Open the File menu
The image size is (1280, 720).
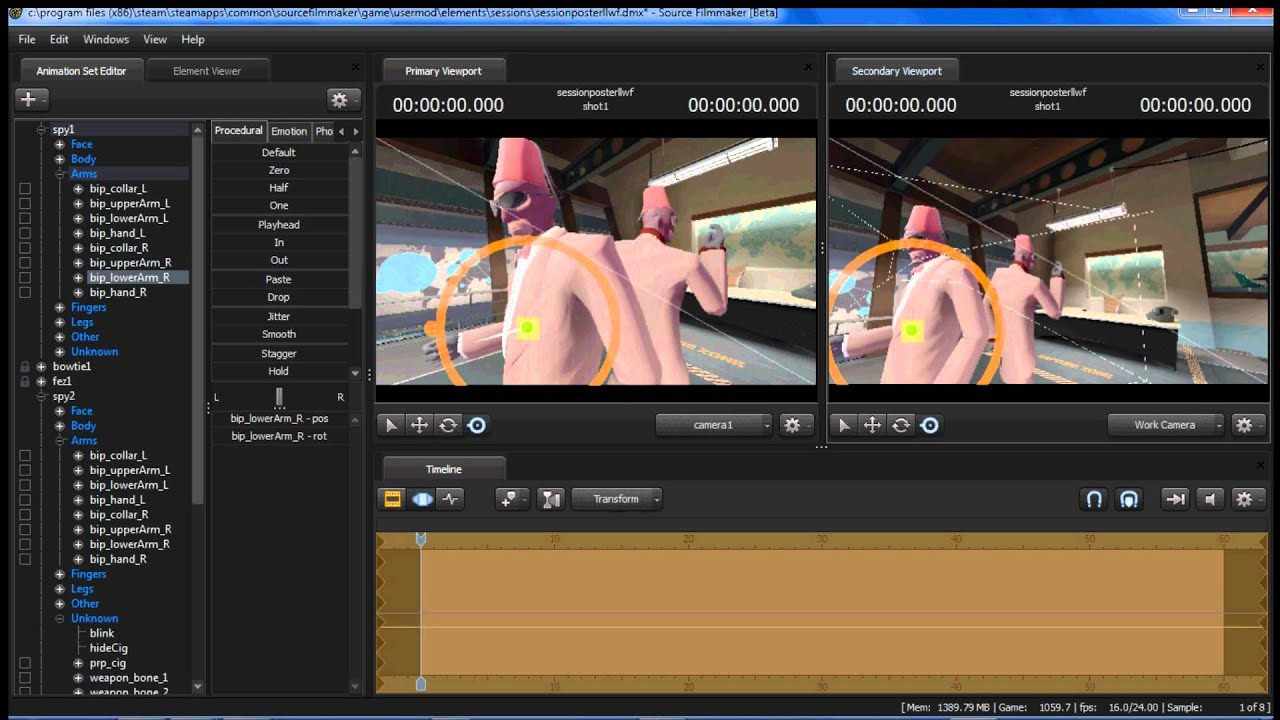[27, 39]
